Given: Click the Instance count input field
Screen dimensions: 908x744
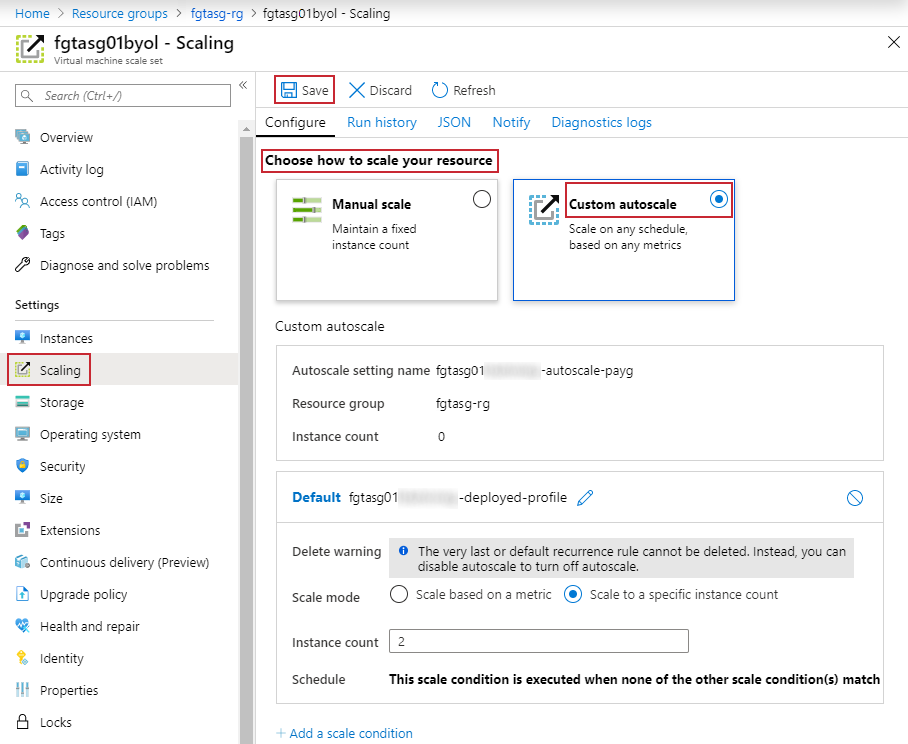Looking at the screenshot, I should pos(538,640).
